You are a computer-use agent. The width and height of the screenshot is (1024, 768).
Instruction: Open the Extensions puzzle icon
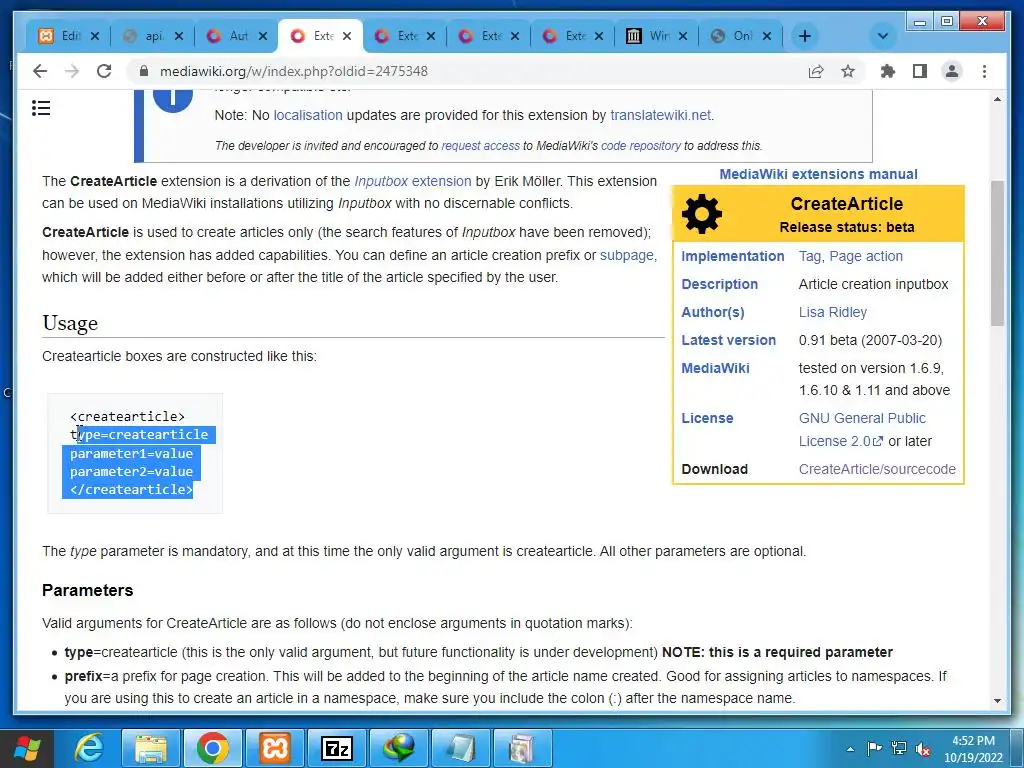pos(888,71)
